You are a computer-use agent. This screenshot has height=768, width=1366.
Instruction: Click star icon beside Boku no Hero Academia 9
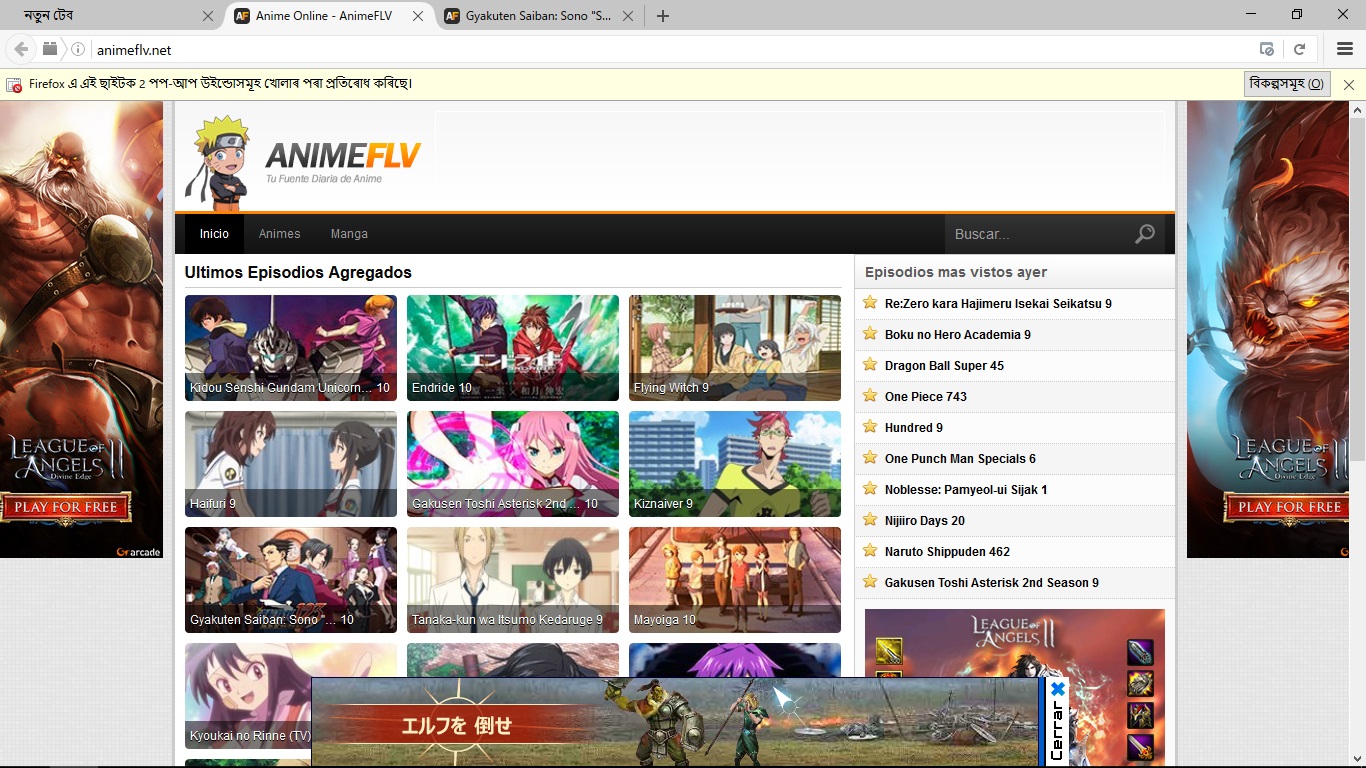click(870, 334)
